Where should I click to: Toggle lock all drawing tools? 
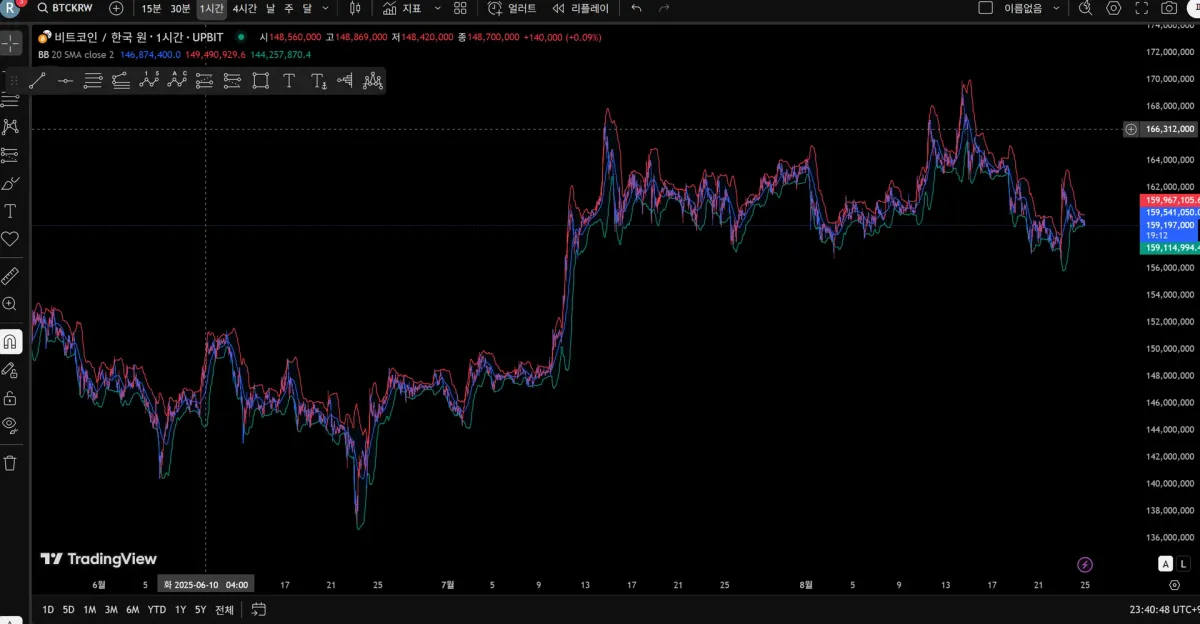click(10, 398)
